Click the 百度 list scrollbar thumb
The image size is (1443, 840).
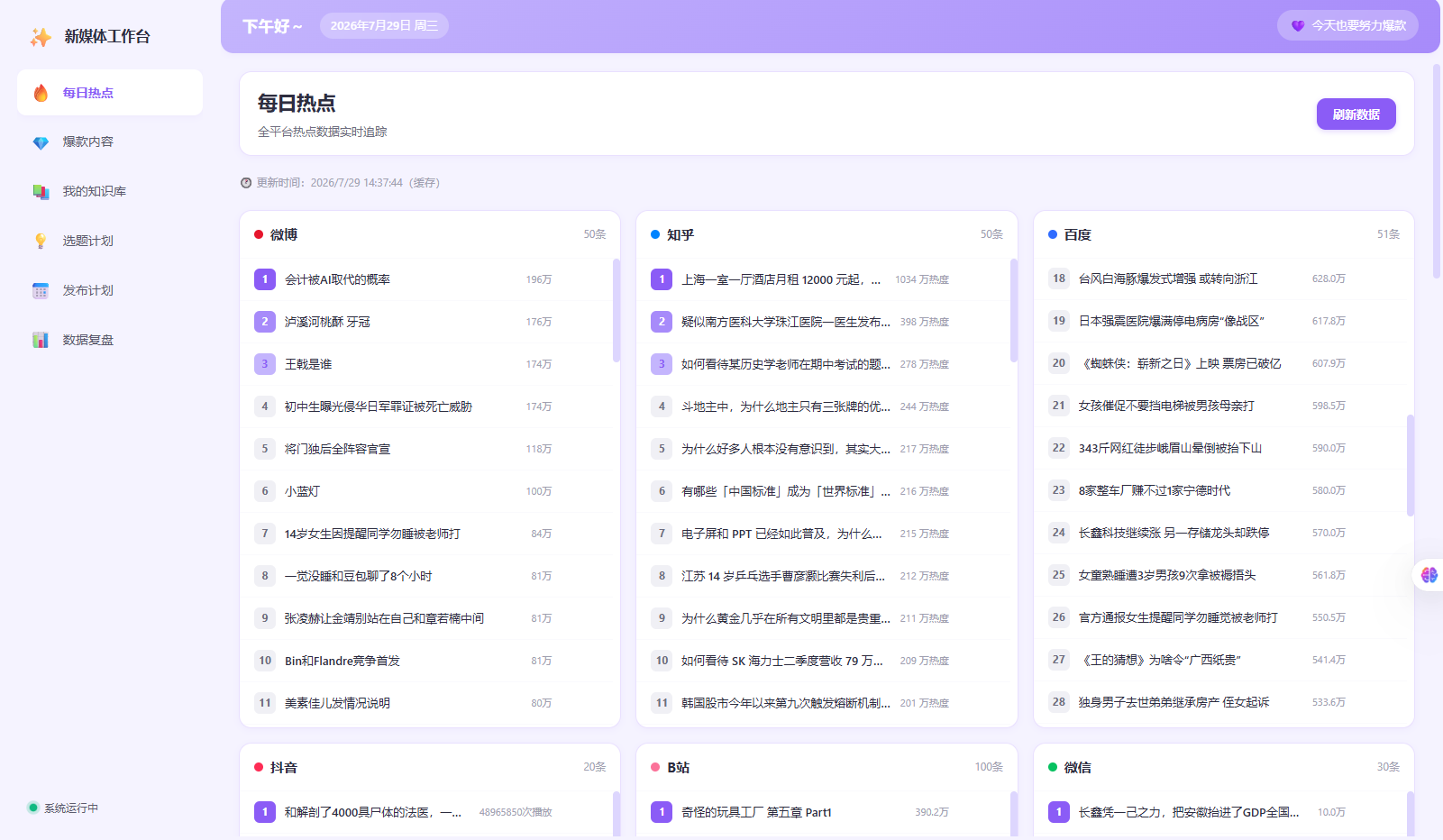point(1411,465)
